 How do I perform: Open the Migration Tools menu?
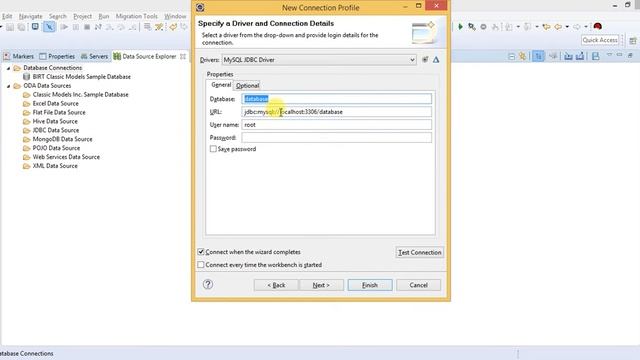coord(136,16)
